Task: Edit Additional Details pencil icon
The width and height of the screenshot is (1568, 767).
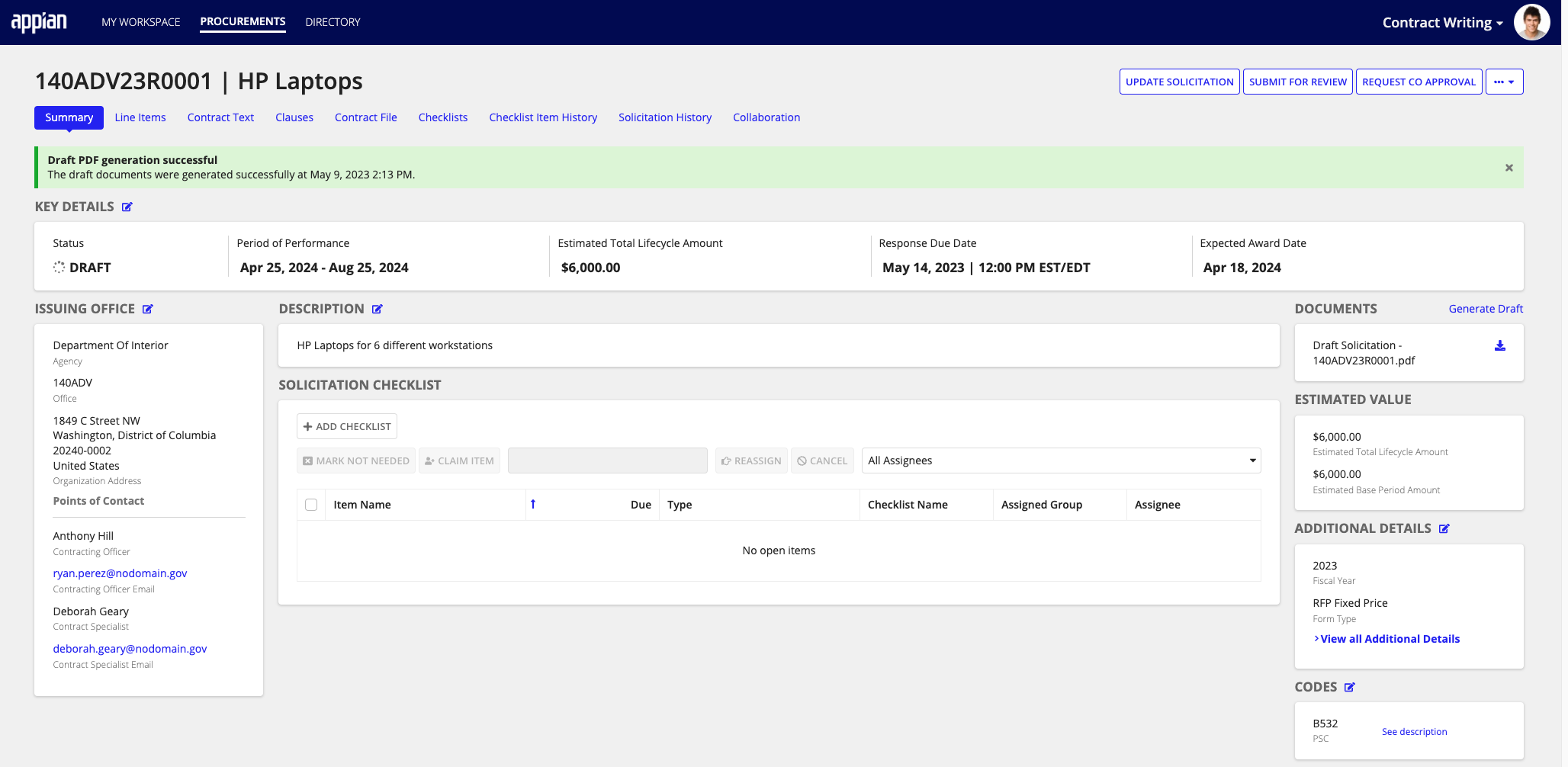Action: point(1444,528)
